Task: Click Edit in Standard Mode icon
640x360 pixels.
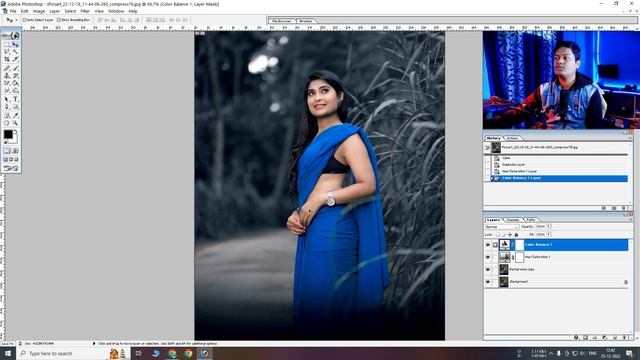Action: [7, 151]
